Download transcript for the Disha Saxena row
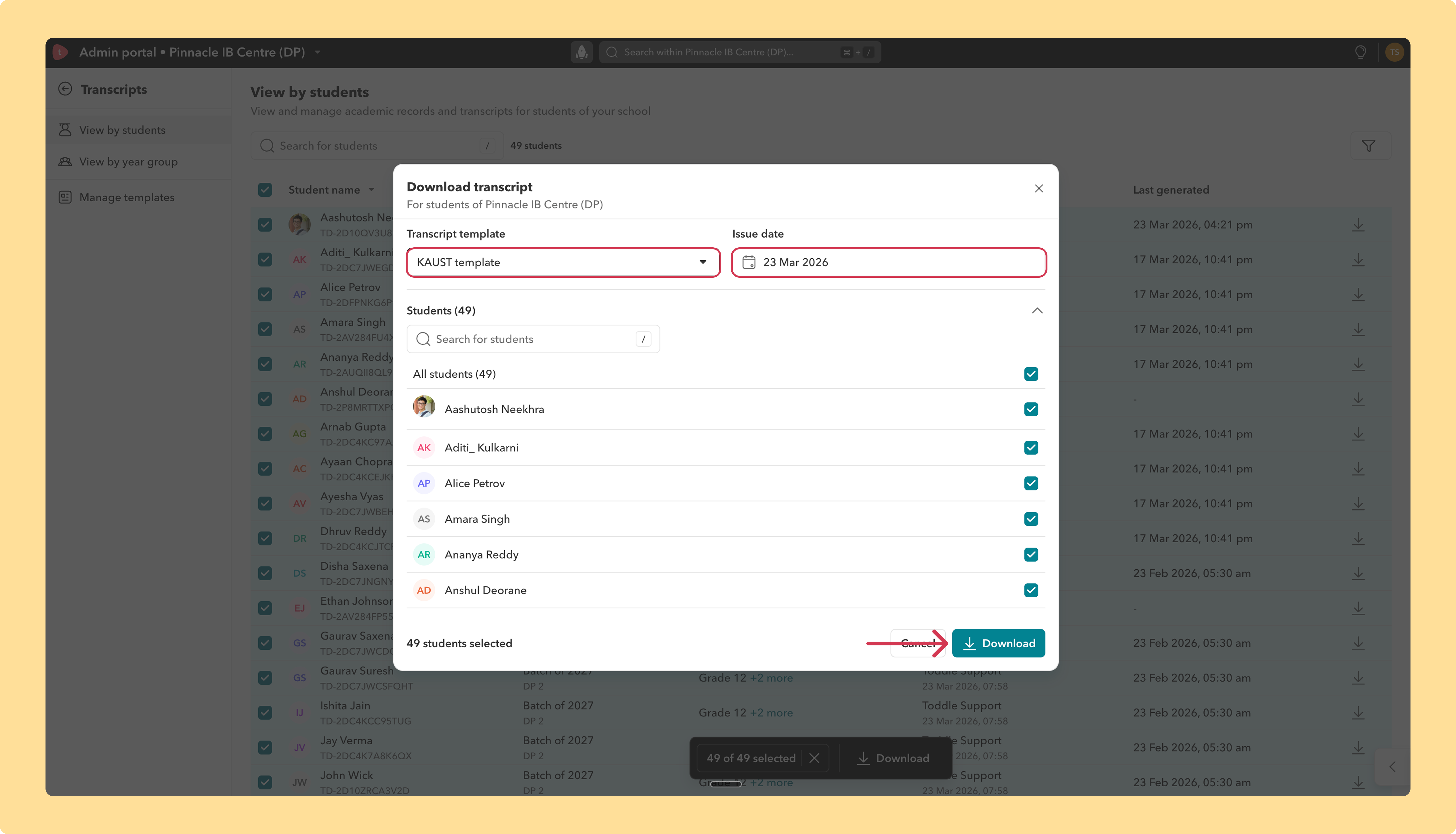The height and width of the screenshot is (834, 1456). tap(1358, 573)
